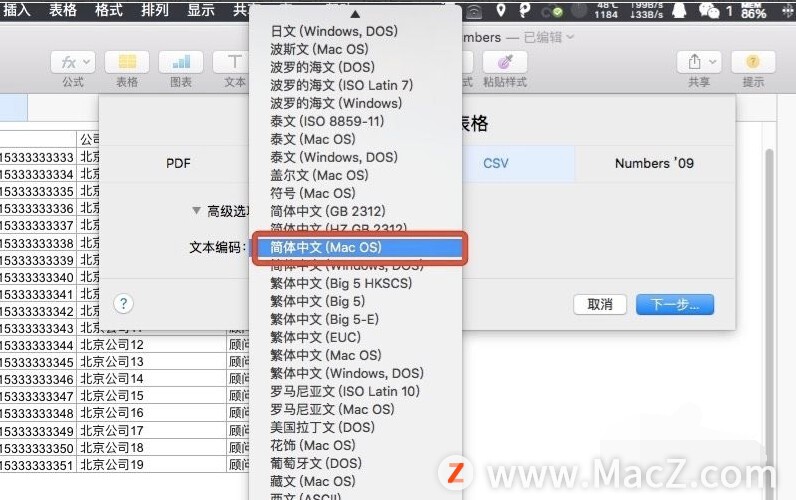The image size is (796, 500).
Task: Click cell 北京公司16
Action: tap(151, 413)
